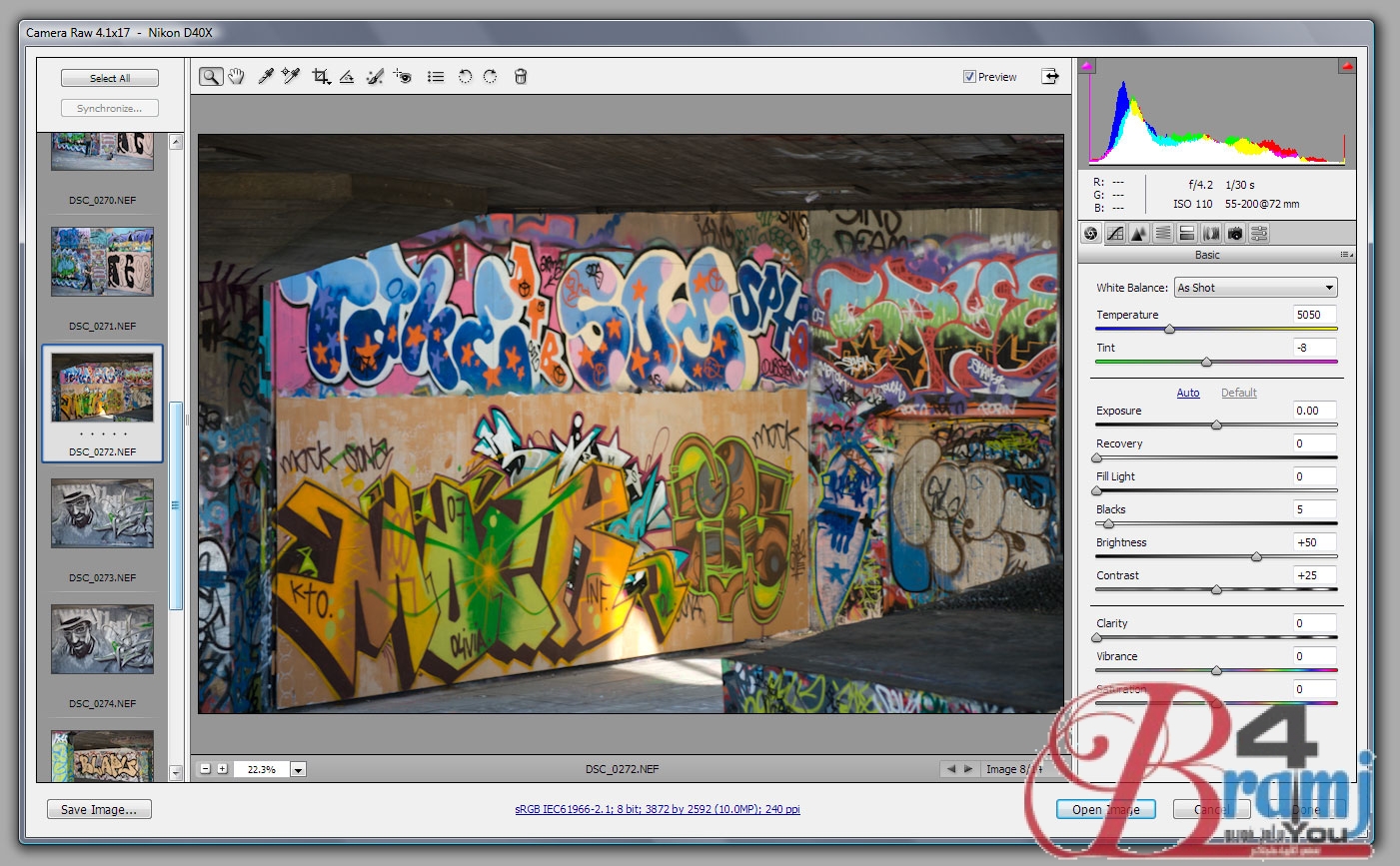Screen dimensions: 1400x866
Task: Toggle full screen mode icon
Action: pos(1050,77)
